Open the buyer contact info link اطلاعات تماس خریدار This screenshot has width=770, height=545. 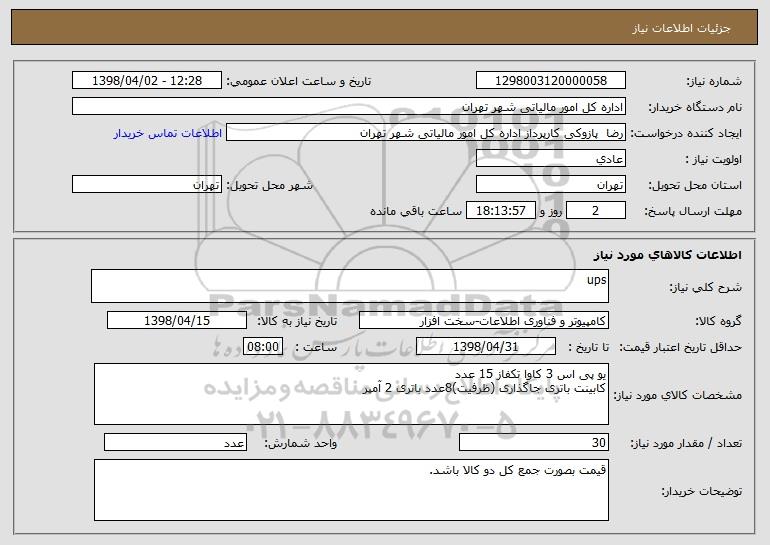167,133
